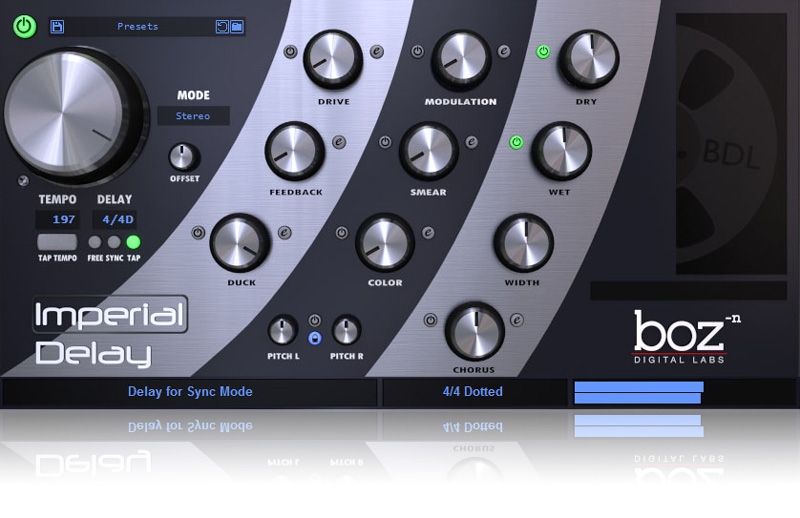Click the save preset floppy disk icon
Viewport: 800px width, 518px height.
click(x=57, y=27)
